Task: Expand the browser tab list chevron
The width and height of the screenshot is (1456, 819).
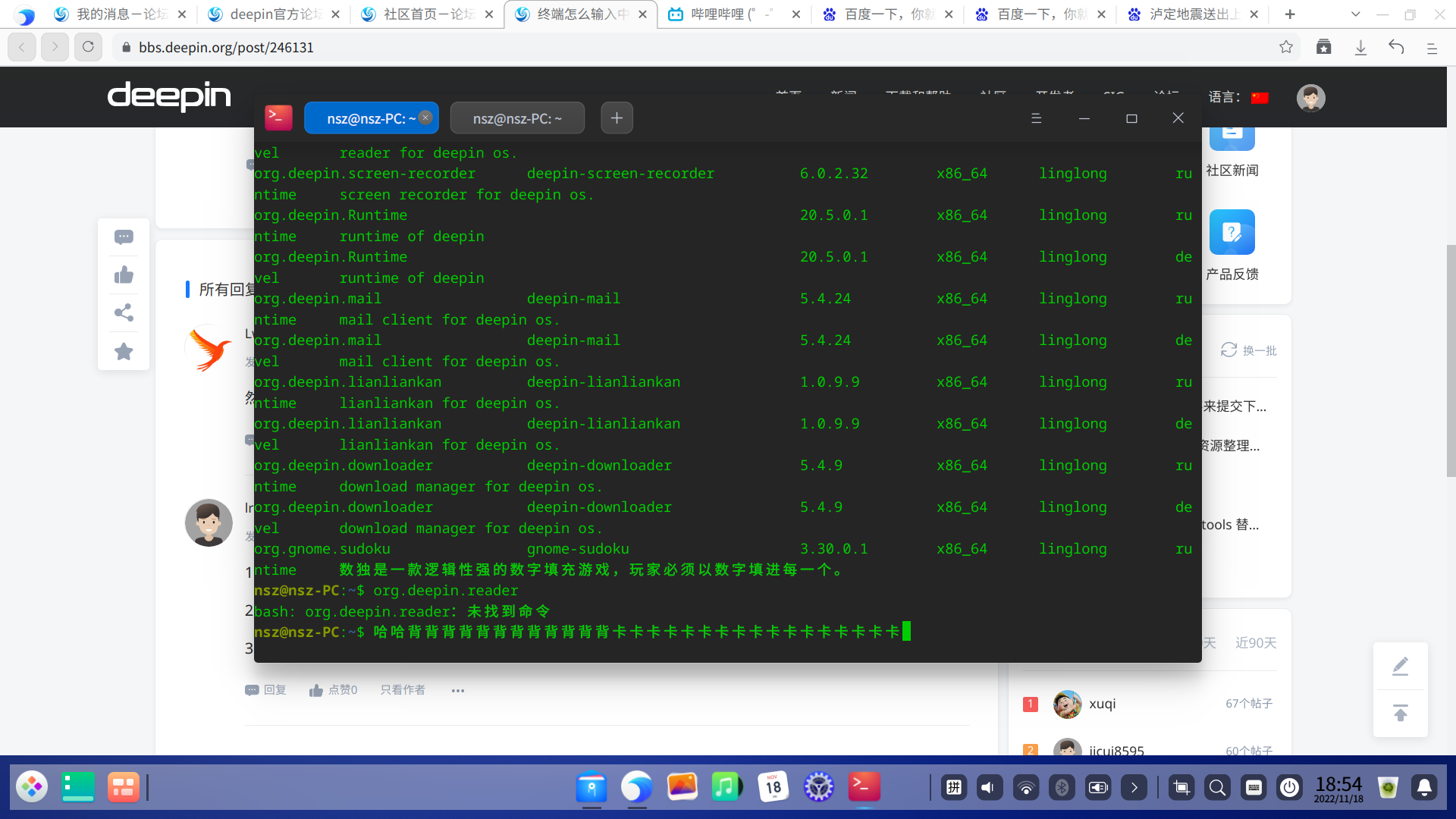Action: pos(1356,14)
